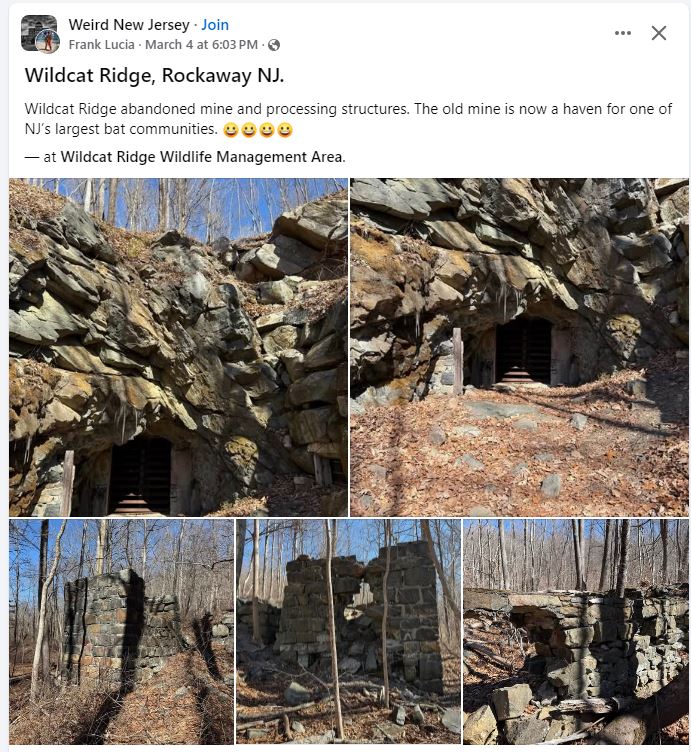Open the bottom-right stone arch ruin photo
The width and height of the screenshot is (691, 752).
pos(576,632)
